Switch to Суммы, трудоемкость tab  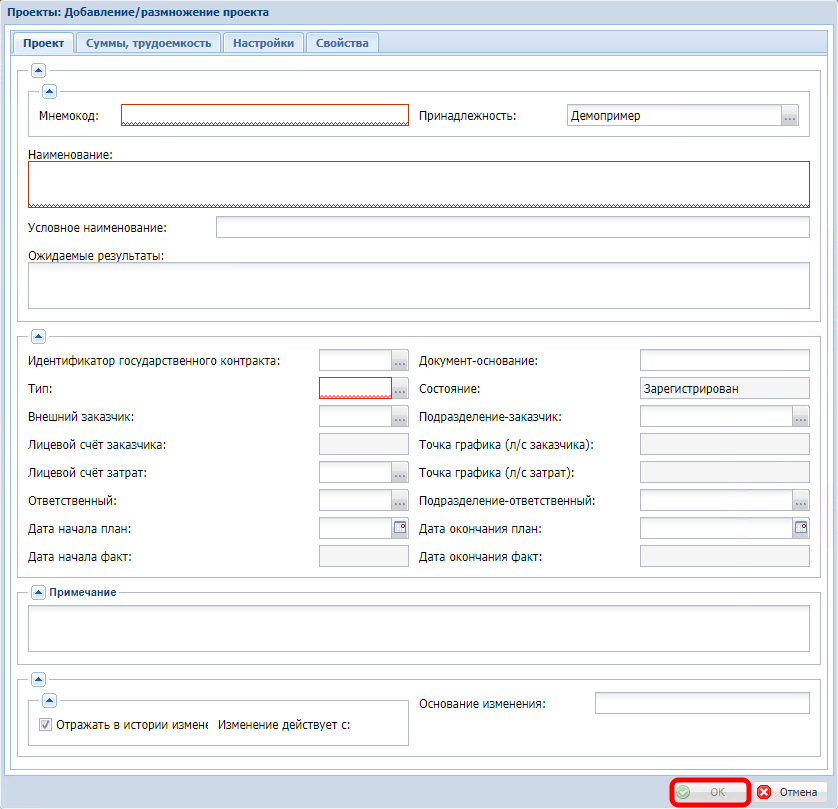coord(148,43)
